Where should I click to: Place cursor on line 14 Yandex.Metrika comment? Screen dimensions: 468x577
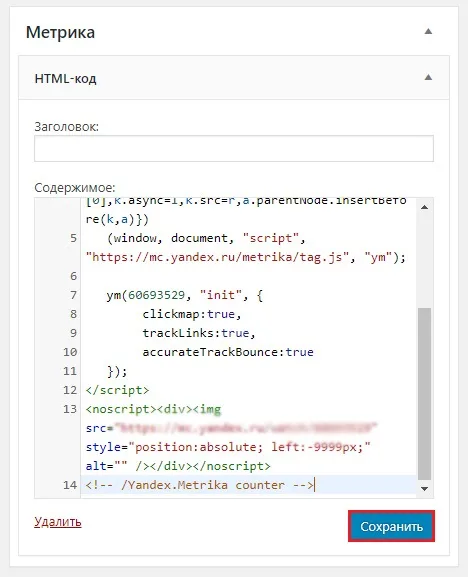tap(200, 485)
